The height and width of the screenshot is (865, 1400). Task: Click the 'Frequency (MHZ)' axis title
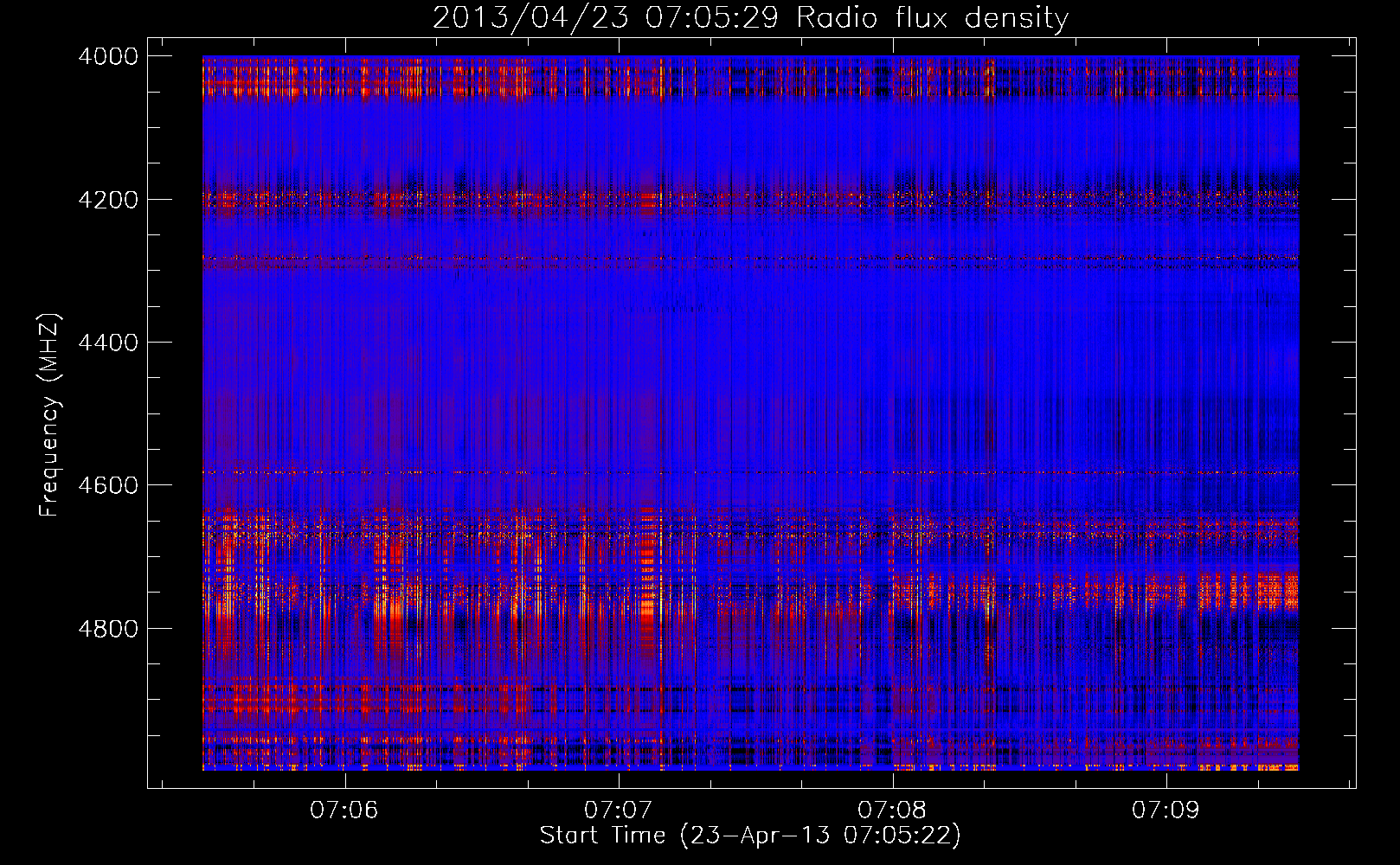tap(50, 415)
